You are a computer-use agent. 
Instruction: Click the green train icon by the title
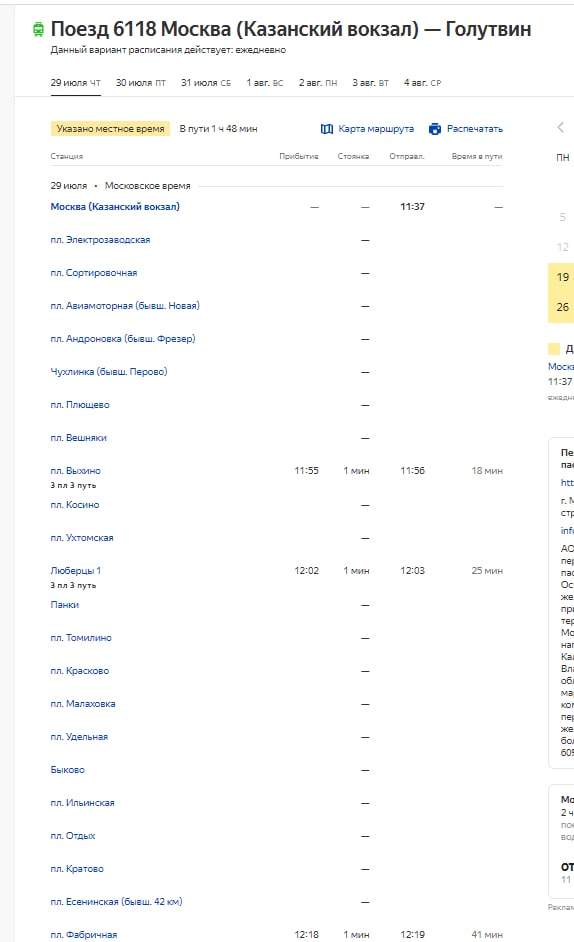38,29
